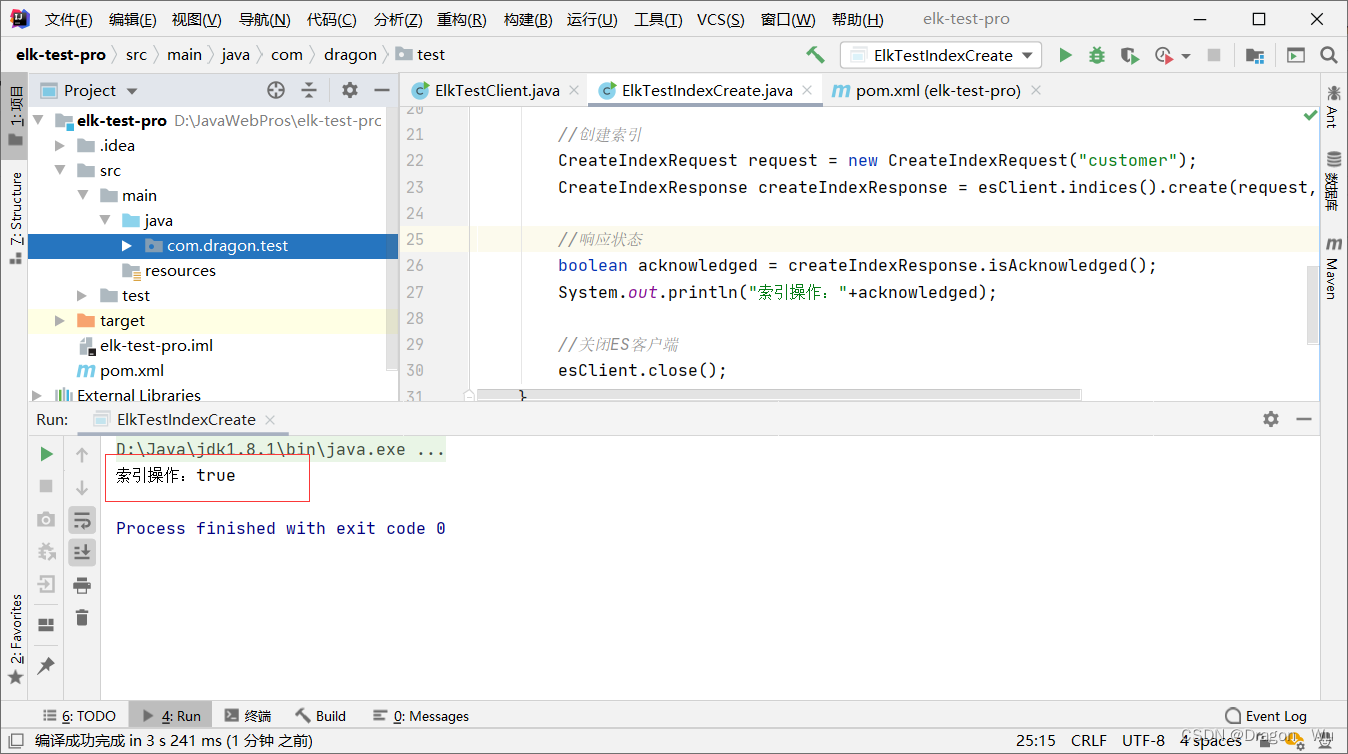Run with Coverage
The height and width of the screenshot is (754, 1348).
(1128, 55)
